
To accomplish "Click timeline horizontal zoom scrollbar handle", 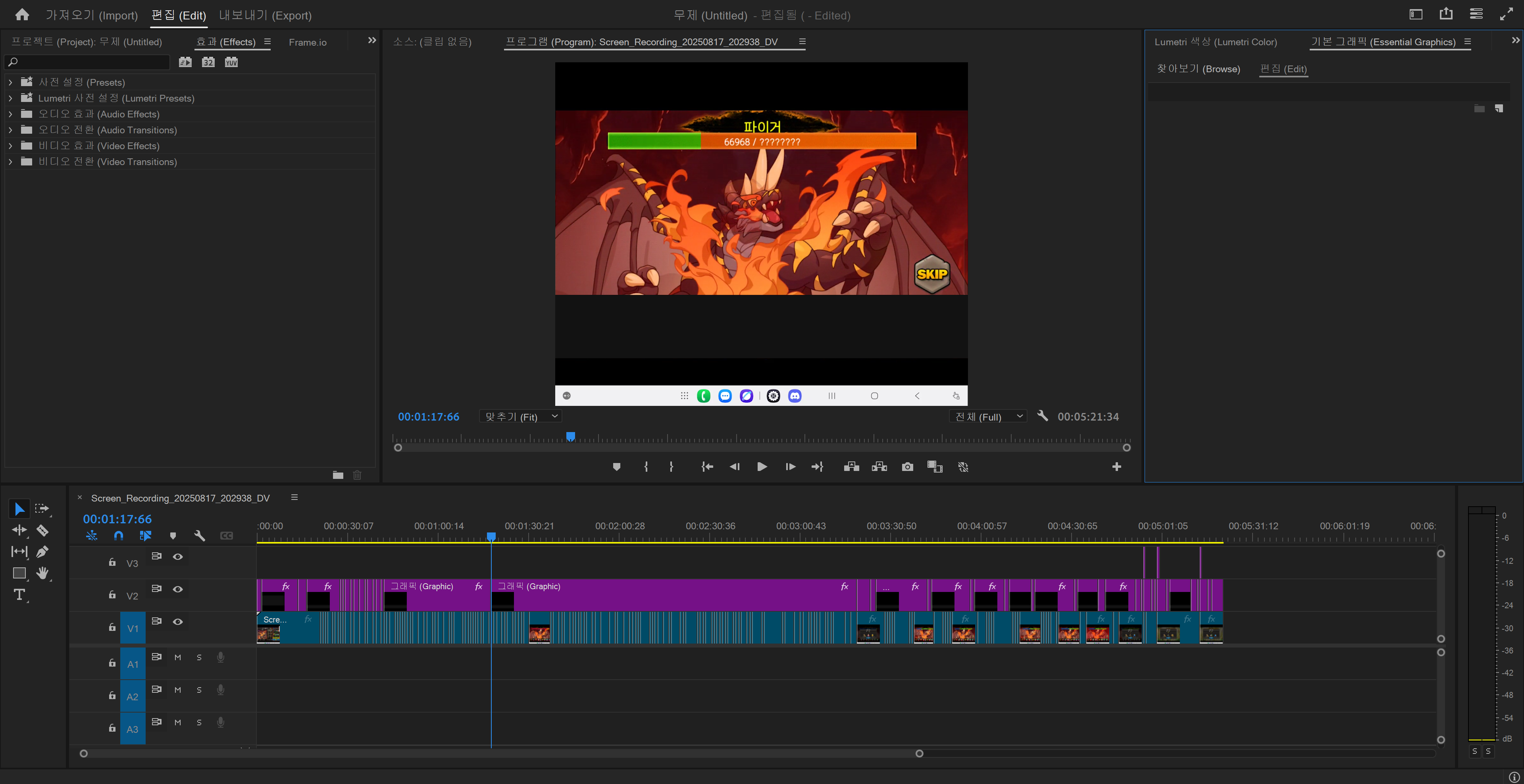I will [x=920, y=753].
